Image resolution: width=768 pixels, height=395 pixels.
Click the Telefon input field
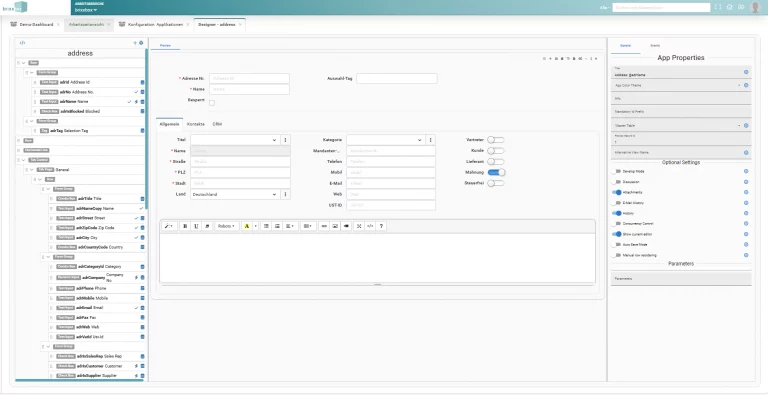pyautogui.click(x=391, y=162)
